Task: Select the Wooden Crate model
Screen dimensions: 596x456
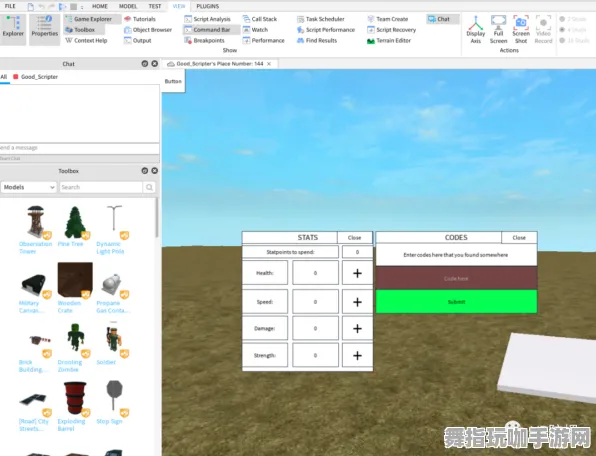Action: tap(74, 288)
